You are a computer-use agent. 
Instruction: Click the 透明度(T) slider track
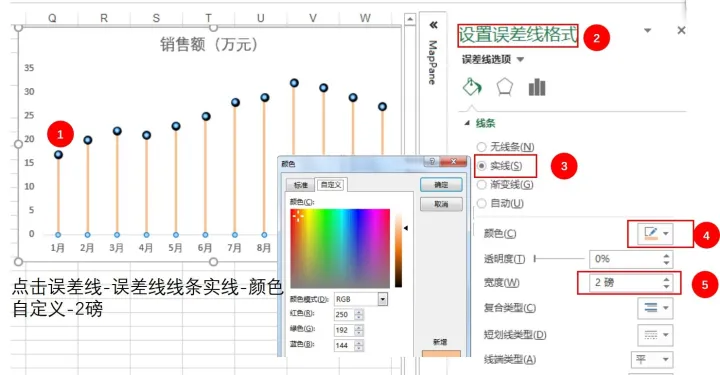pyautogui.click(x=560, y=259)
